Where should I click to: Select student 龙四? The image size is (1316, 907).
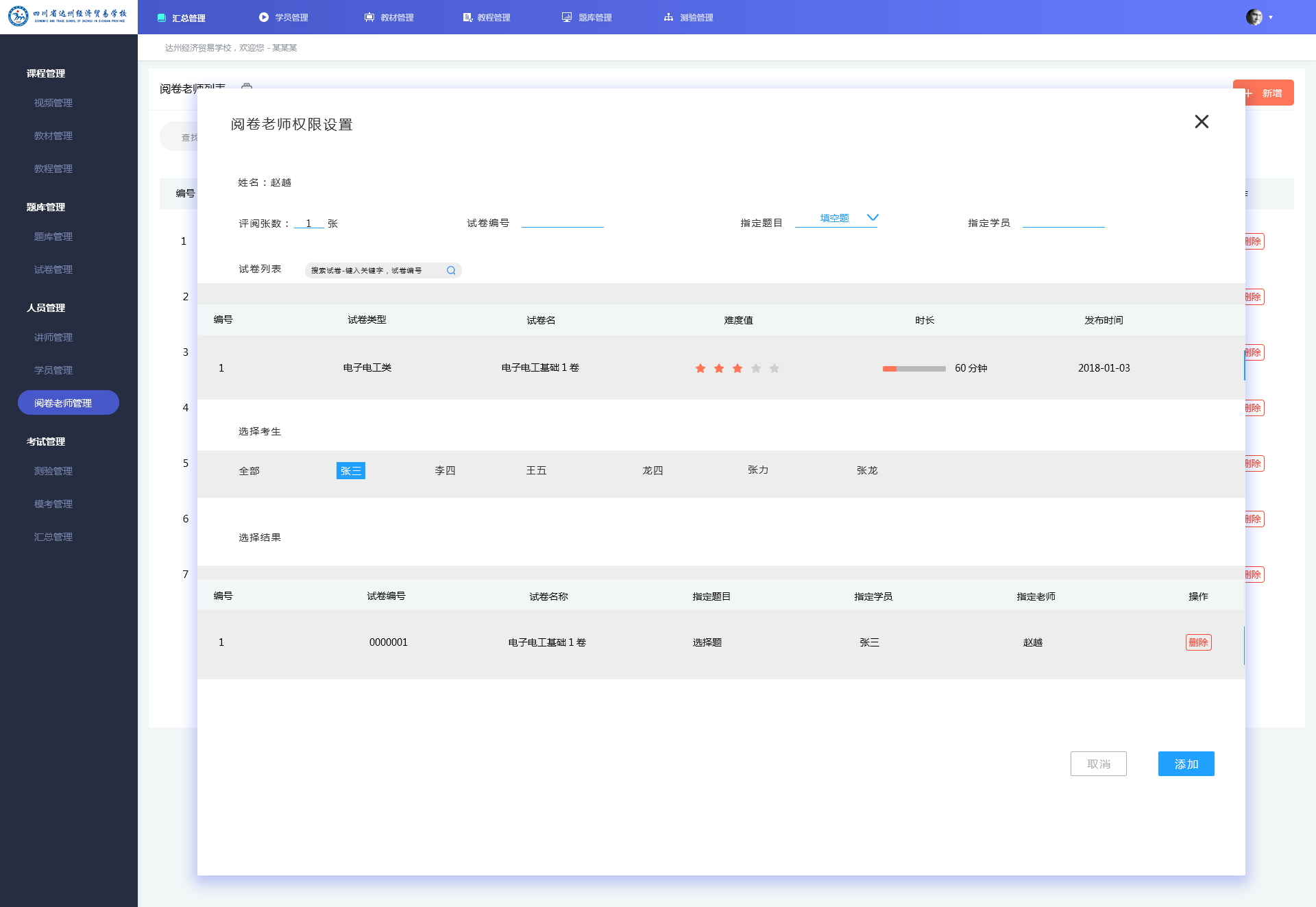pyautogui.click(x=653, y=470)
